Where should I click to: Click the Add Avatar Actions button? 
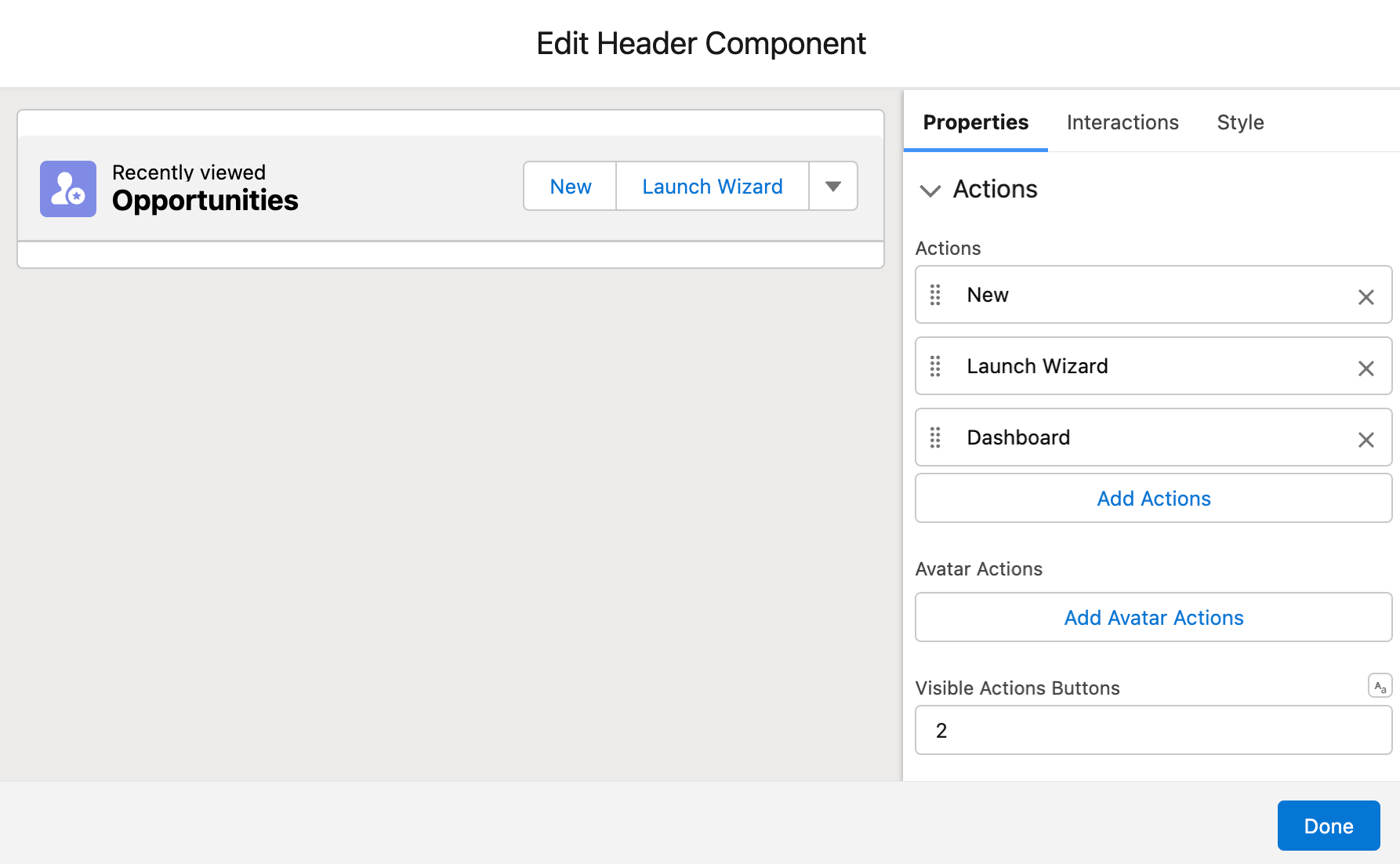(1154, 618)
